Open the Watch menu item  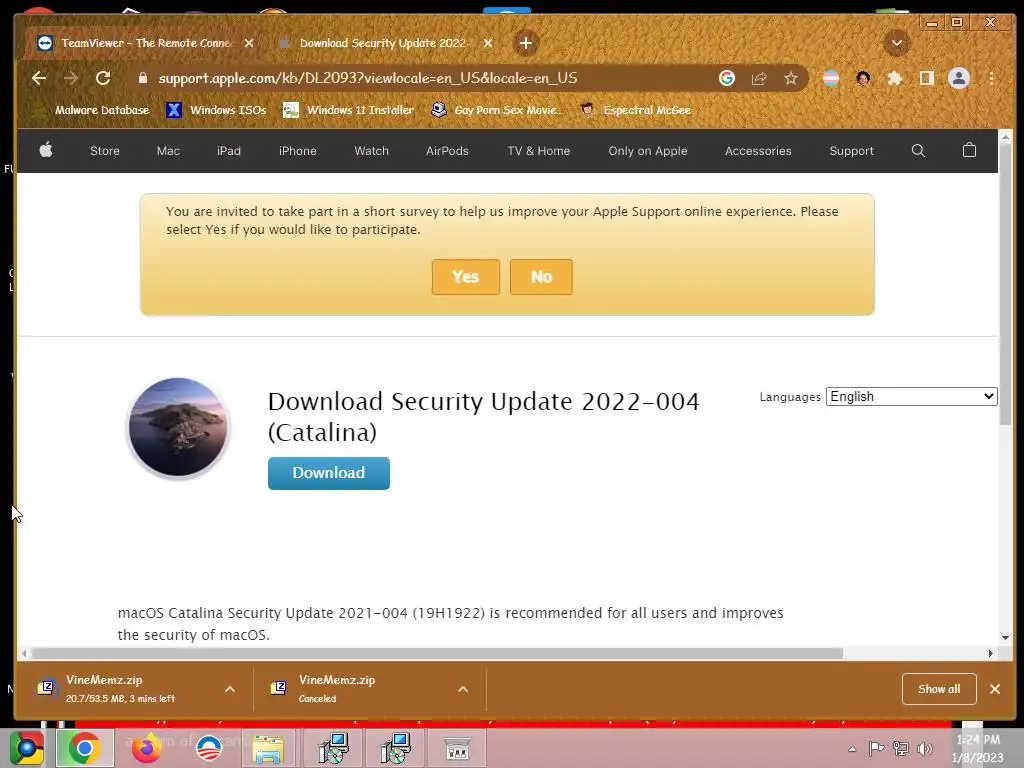pos(372,151)
